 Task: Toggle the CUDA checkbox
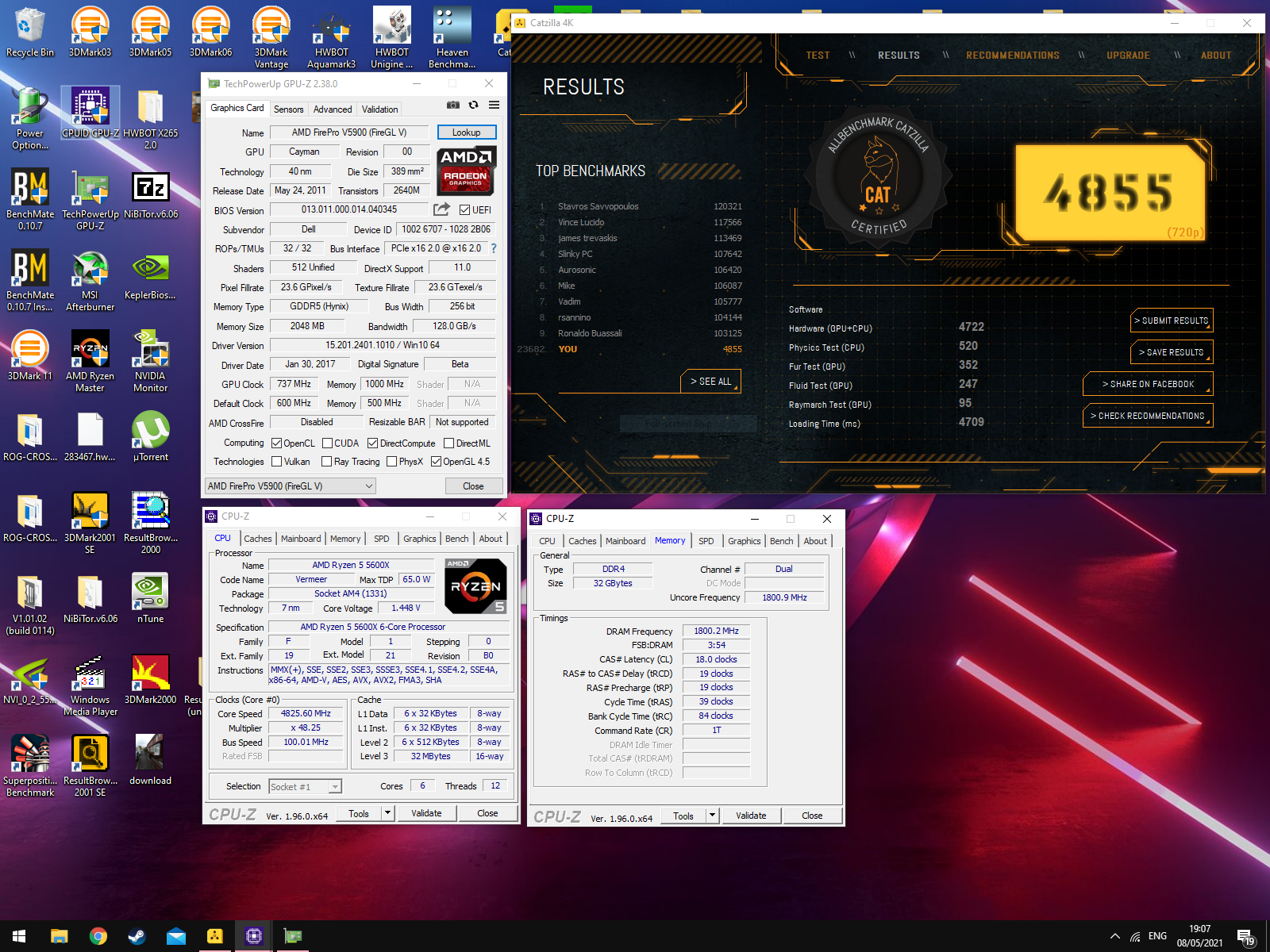327,443
